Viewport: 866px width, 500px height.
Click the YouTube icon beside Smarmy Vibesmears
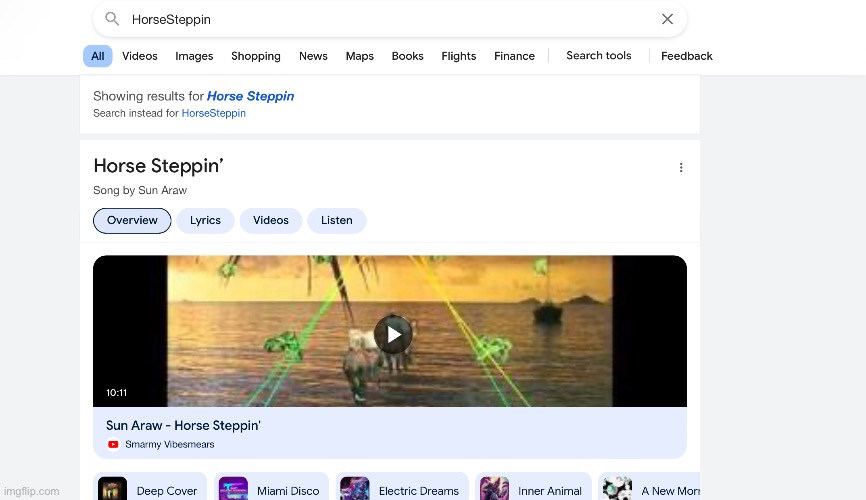[113, 444]
